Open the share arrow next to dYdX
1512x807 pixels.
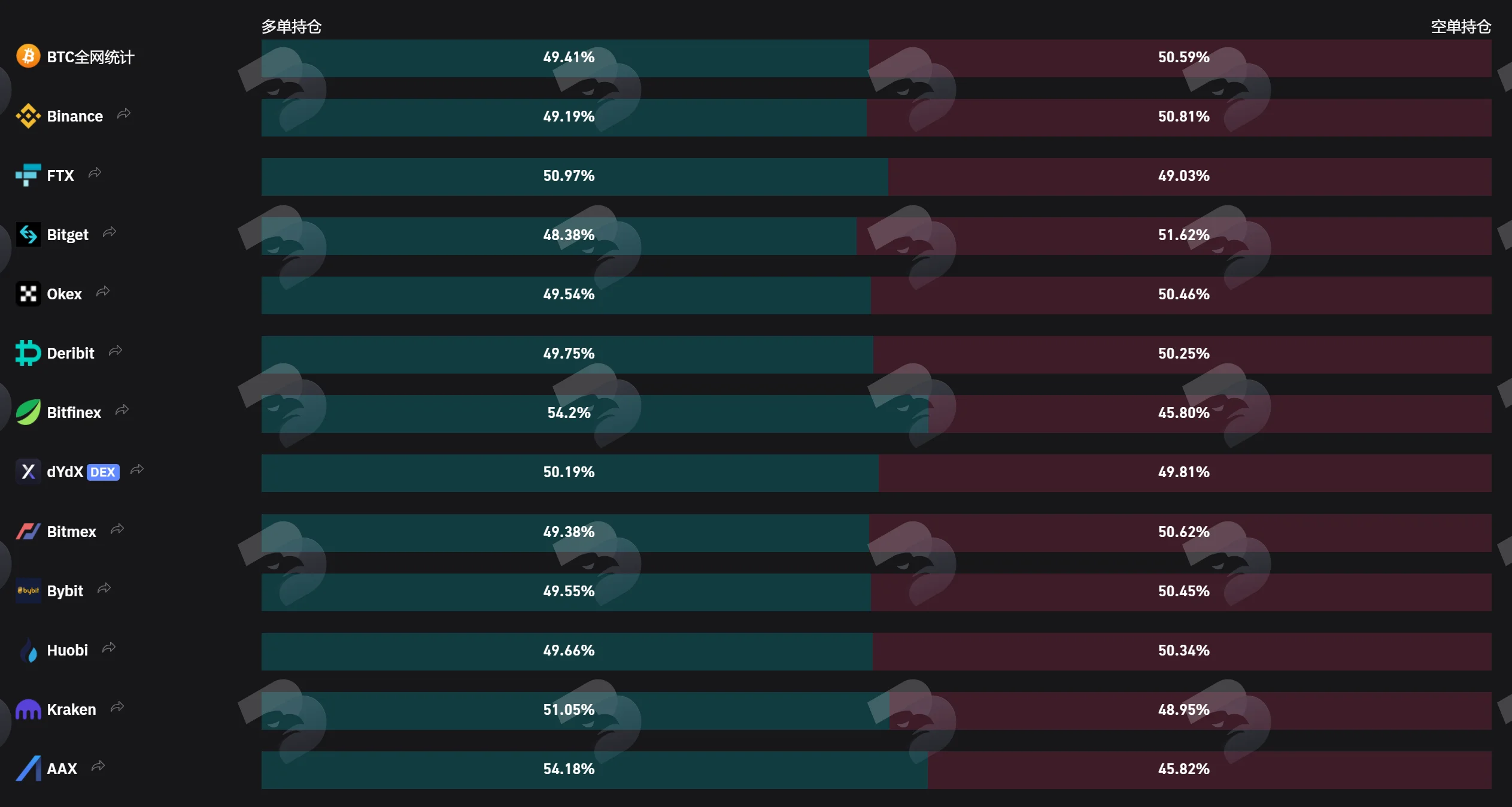pyautogui.click(x=137, y=469)
